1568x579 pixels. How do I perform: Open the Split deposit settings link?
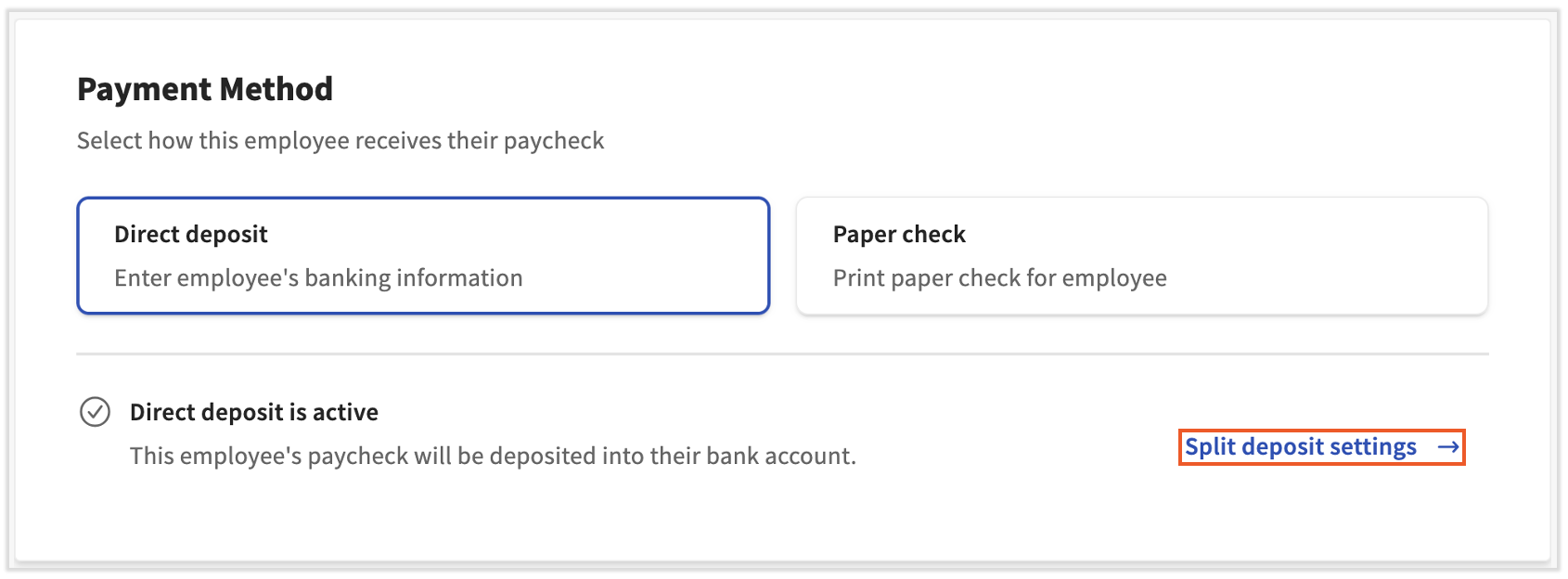pyautogui.click(x=1301, y=447)
